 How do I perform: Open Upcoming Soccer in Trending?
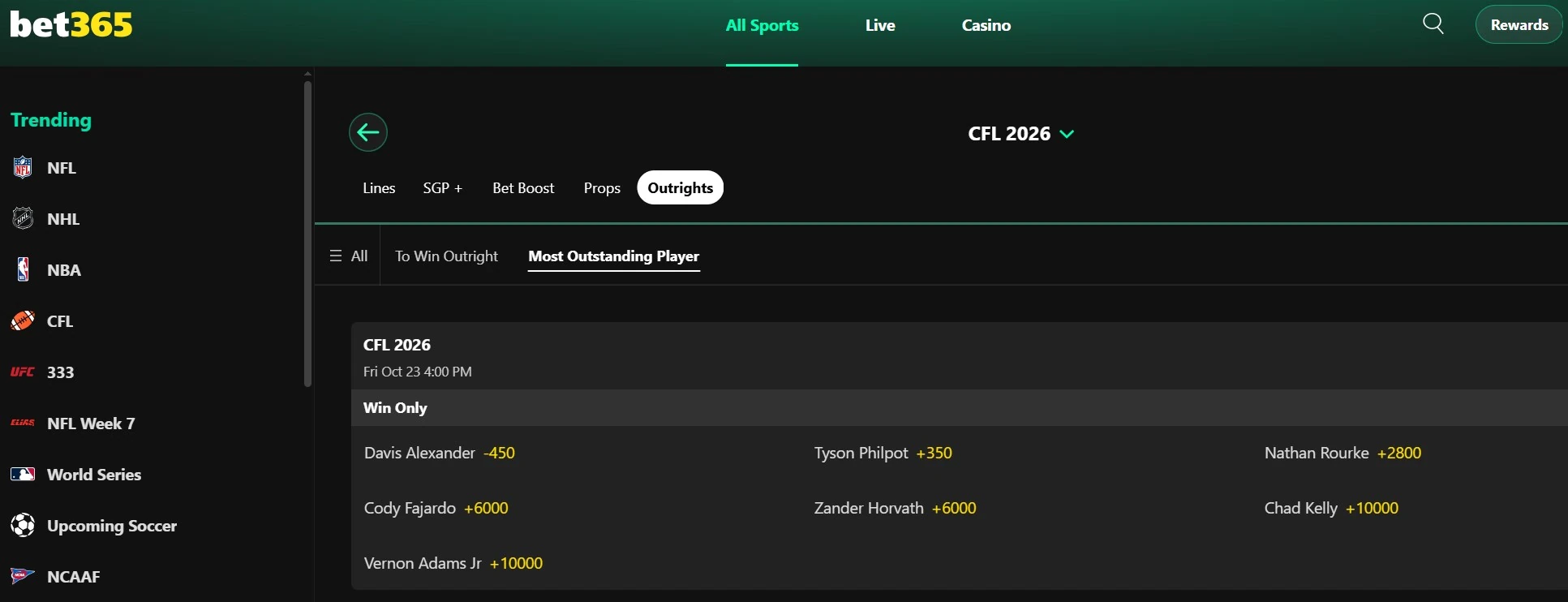point(112,526)
